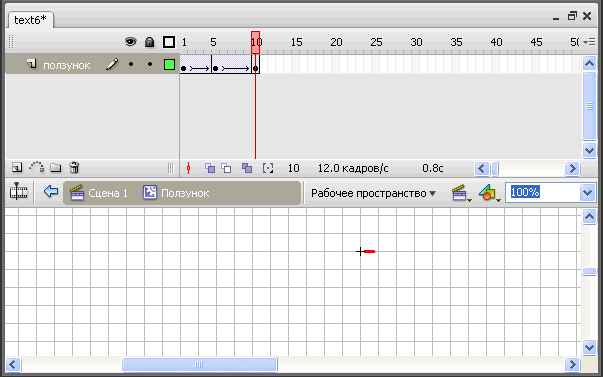603x377 pixels.
Task: Click the center frame button
Action: point(188,168)
